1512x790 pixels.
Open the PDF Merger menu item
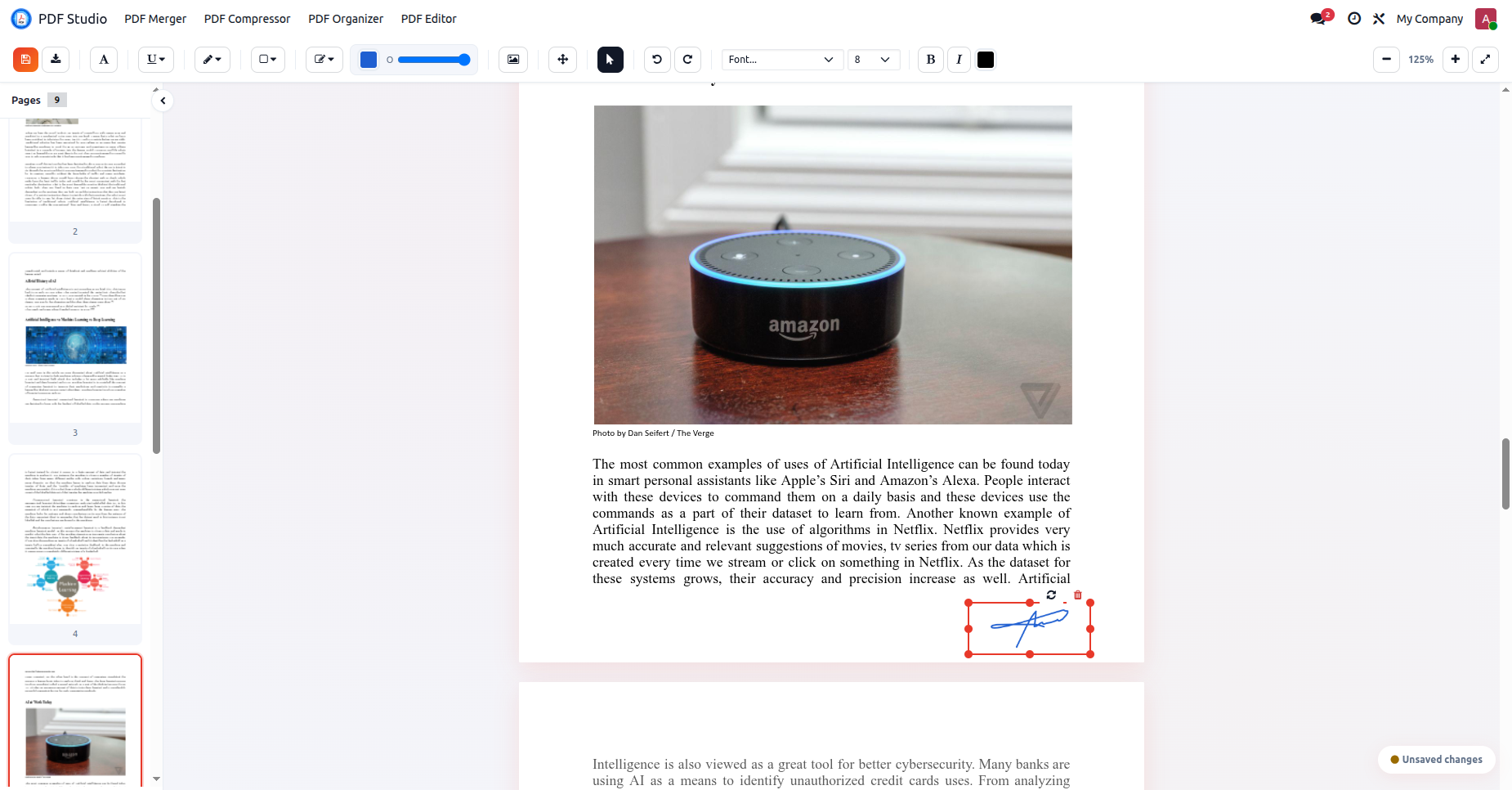tap(155, 19)
